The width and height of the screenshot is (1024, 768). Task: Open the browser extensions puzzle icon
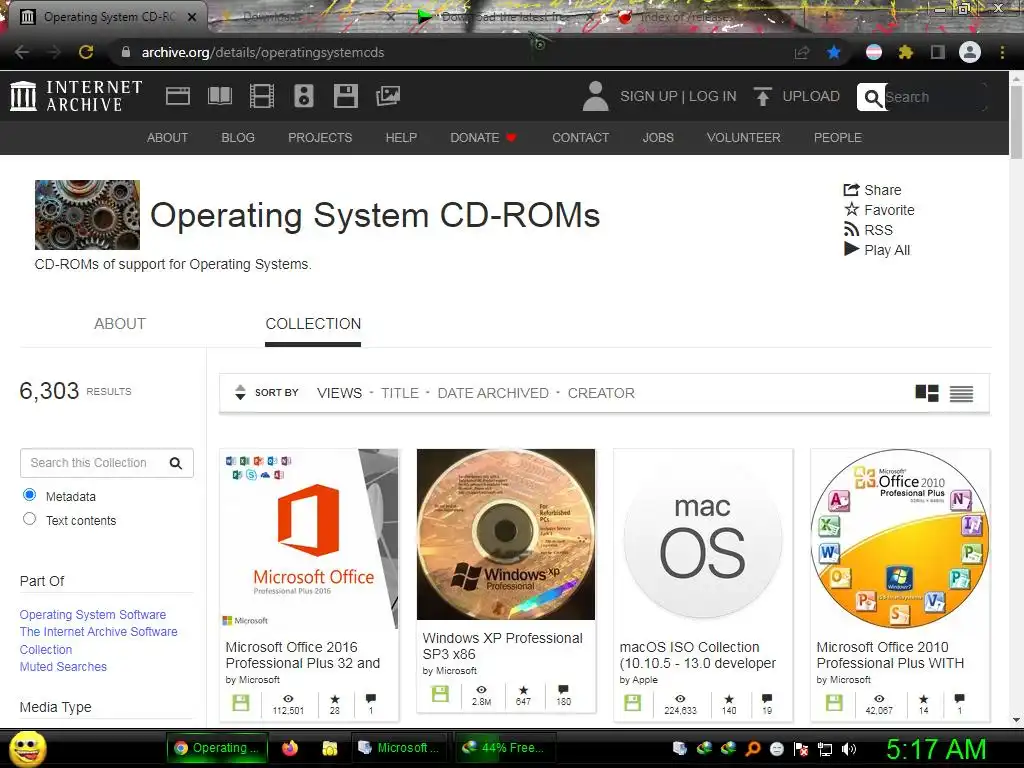click(x=905, y=52)
